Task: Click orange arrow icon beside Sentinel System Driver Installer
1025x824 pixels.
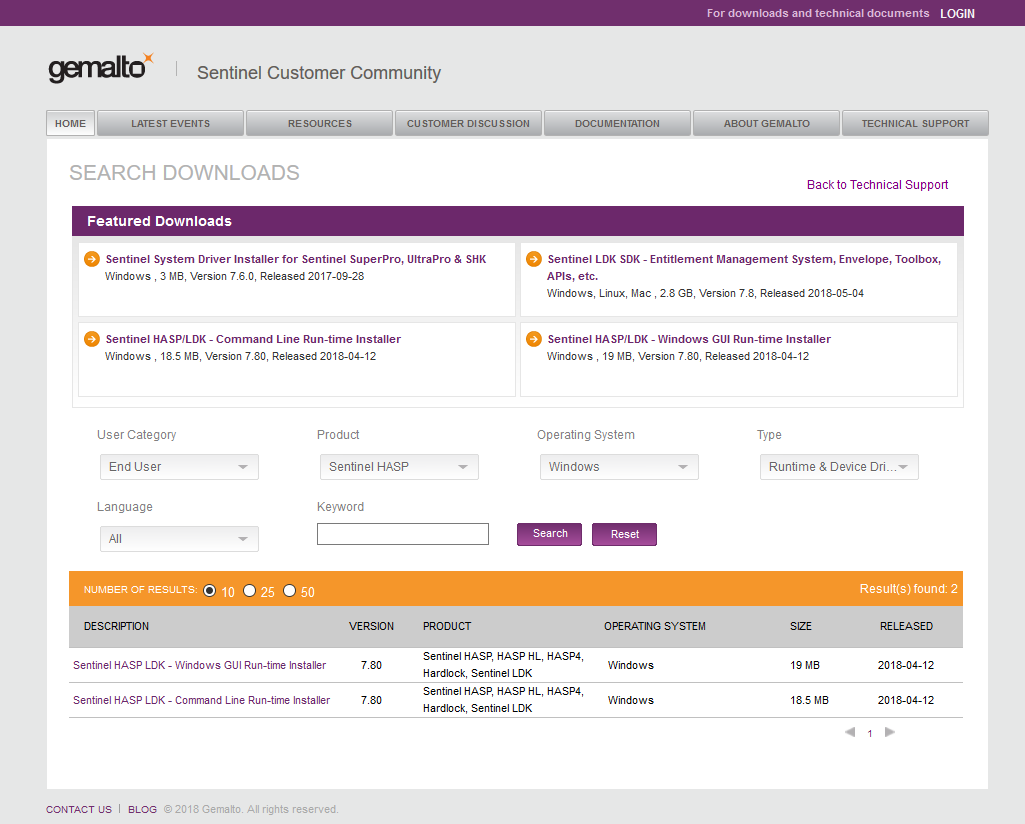Action: [92, 259]
